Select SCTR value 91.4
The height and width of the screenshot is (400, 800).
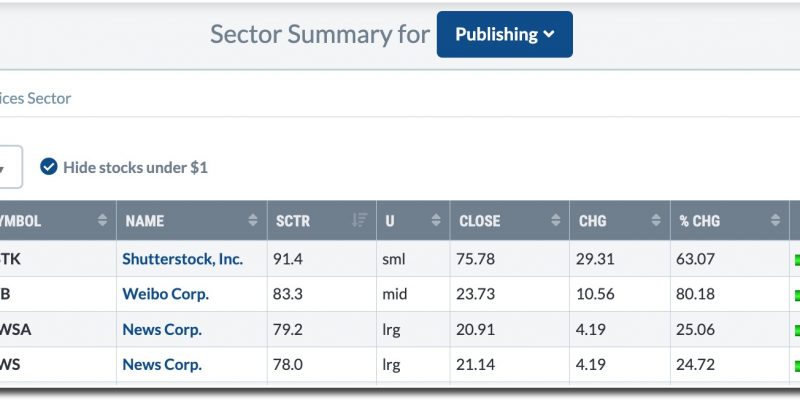288,259
